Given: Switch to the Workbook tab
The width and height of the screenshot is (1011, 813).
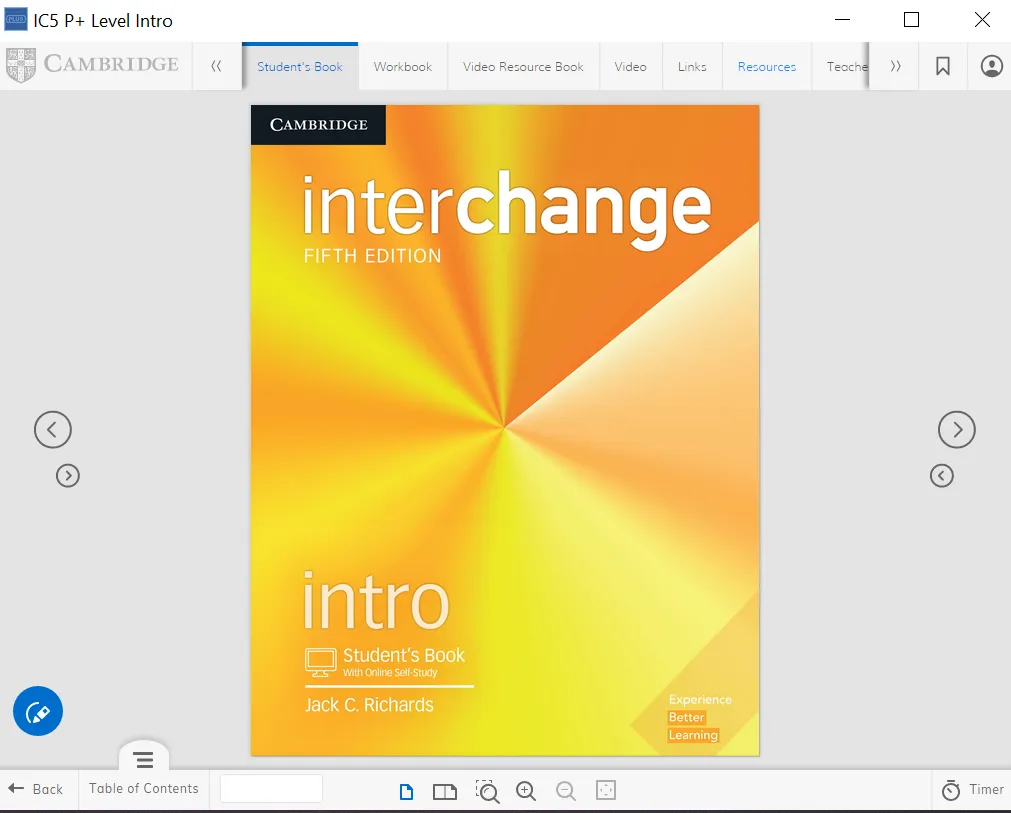Looking at the screenshot, I should click(x=402, y=66).
